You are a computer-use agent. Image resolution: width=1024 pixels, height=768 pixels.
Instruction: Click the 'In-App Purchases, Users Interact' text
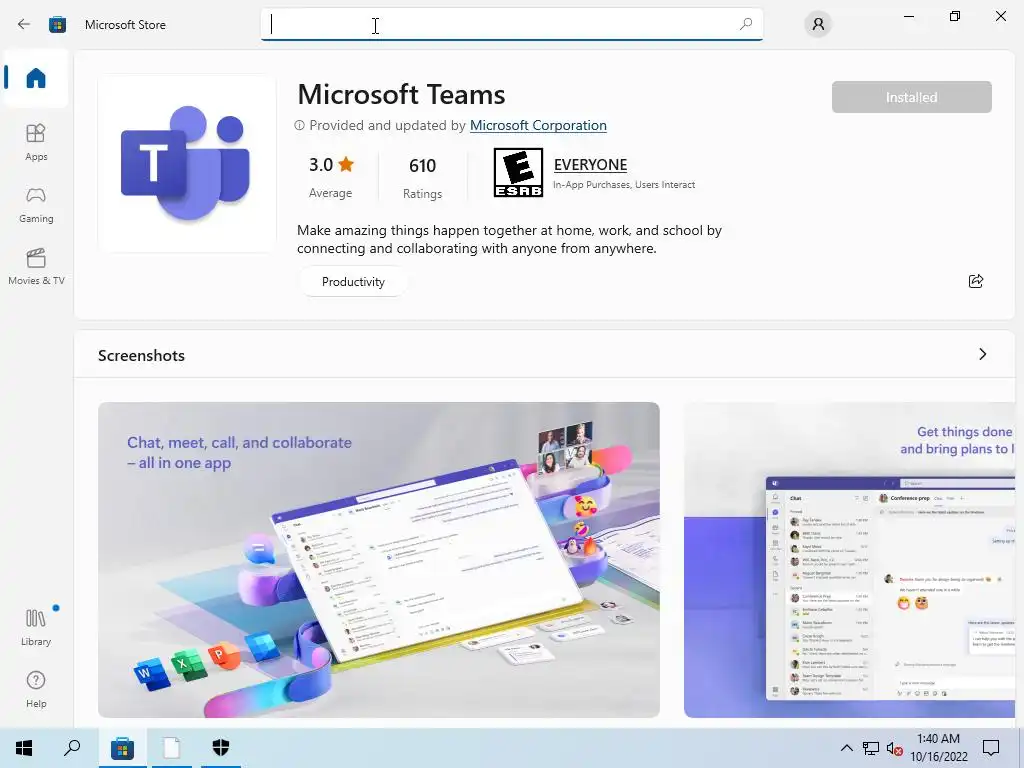[624, 185]
